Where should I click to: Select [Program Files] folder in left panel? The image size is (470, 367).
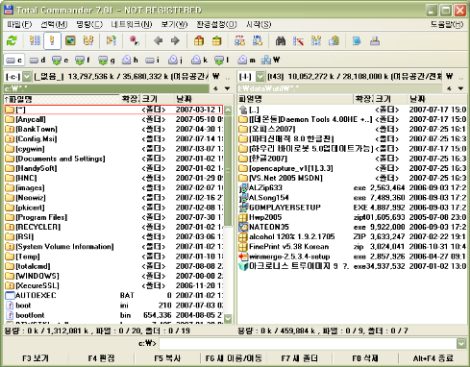(x=114, y=217)
